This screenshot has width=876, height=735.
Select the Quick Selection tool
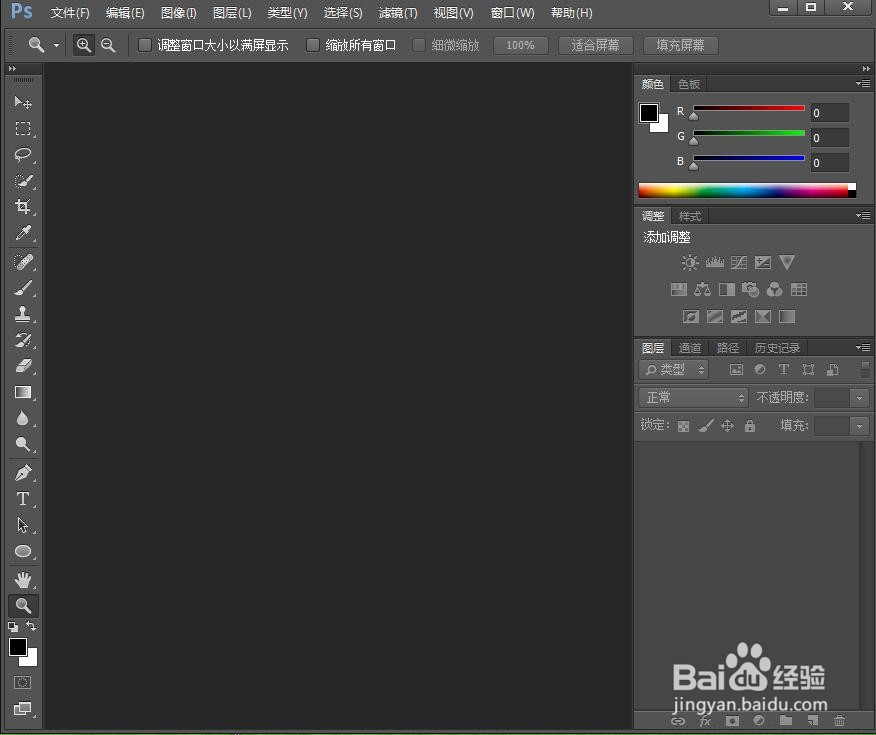23,181
